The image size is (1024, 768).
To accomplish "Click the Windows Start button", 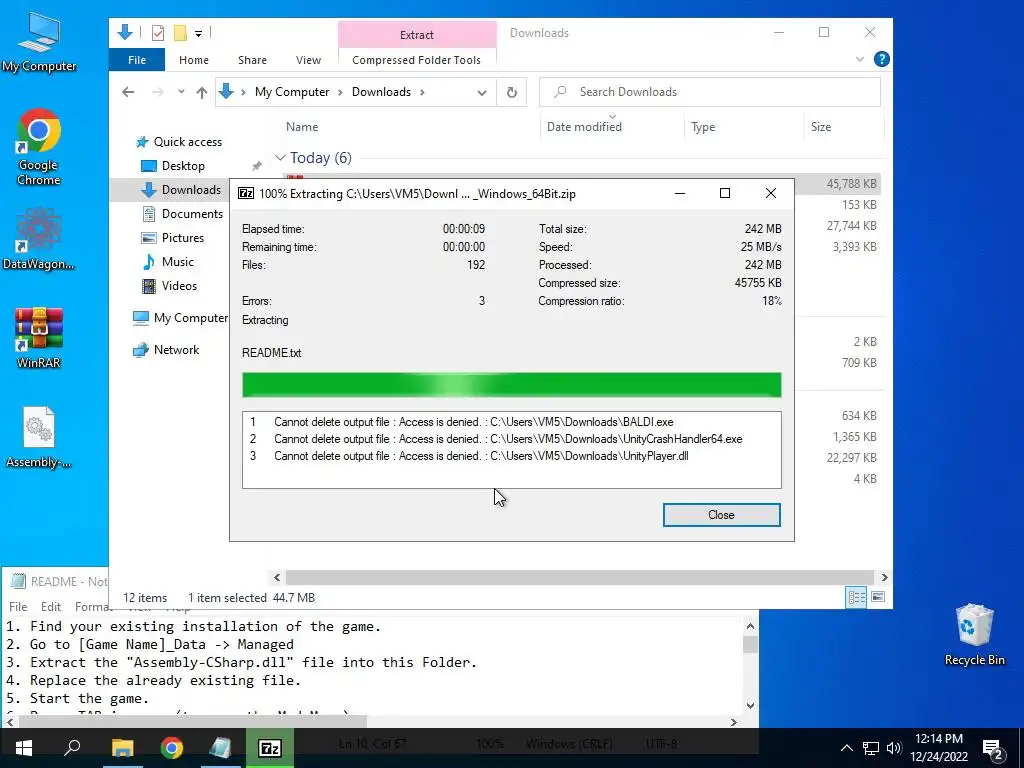I will point(24,748).
